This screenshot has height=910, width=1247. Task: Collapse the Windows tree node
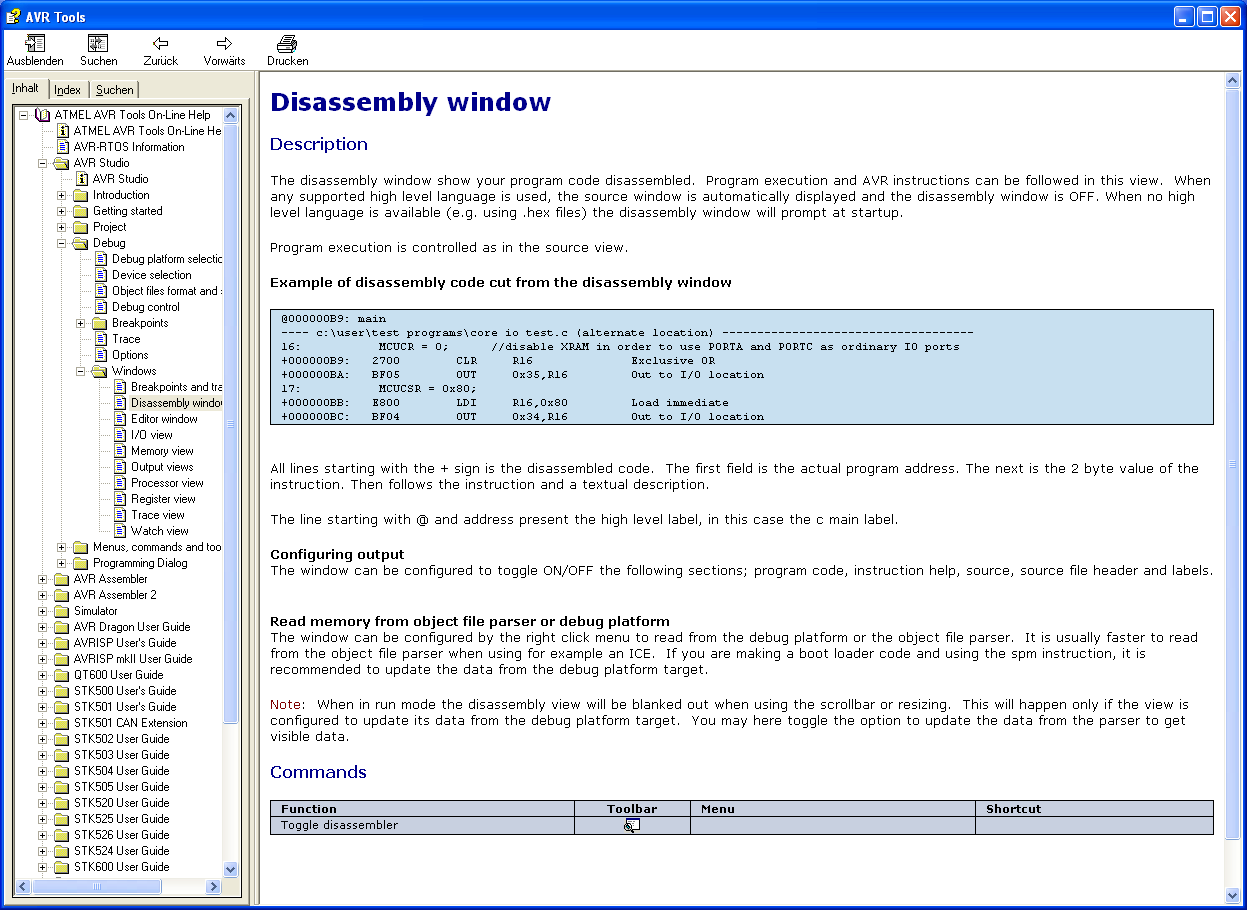pos(81,371)
